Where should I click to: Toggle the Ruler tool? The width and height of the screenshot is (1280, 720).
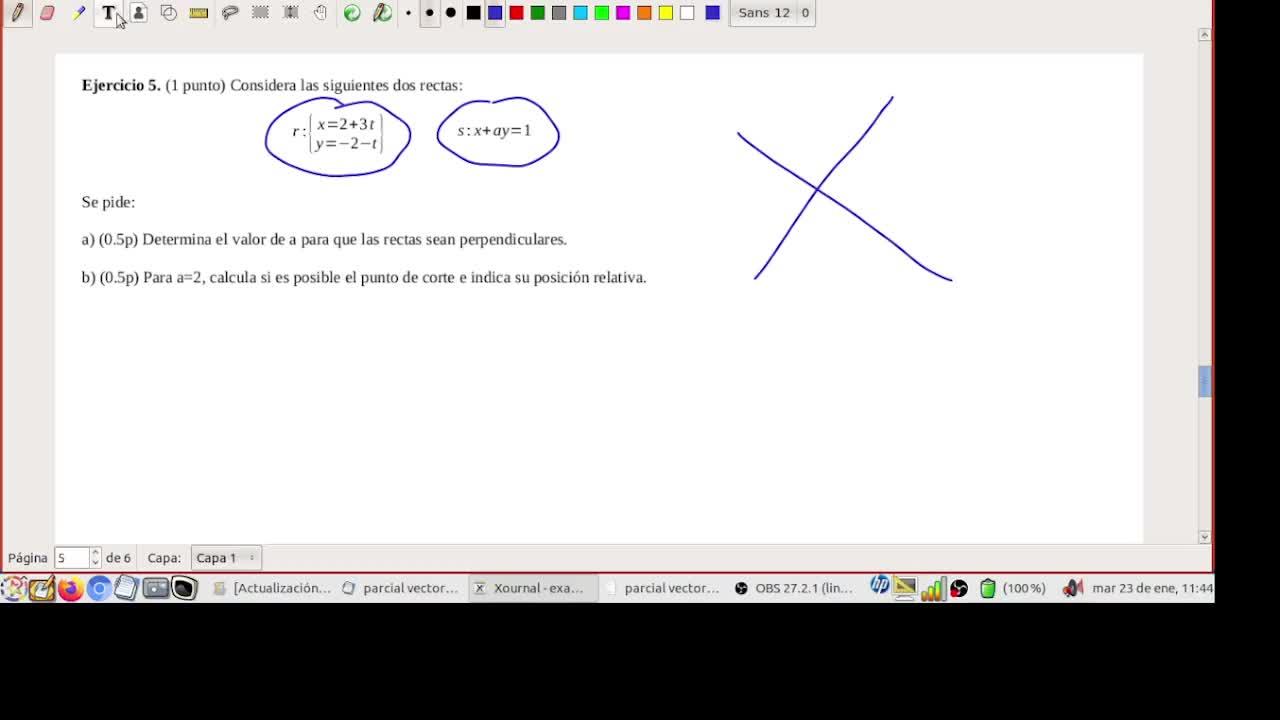[199, 13]
